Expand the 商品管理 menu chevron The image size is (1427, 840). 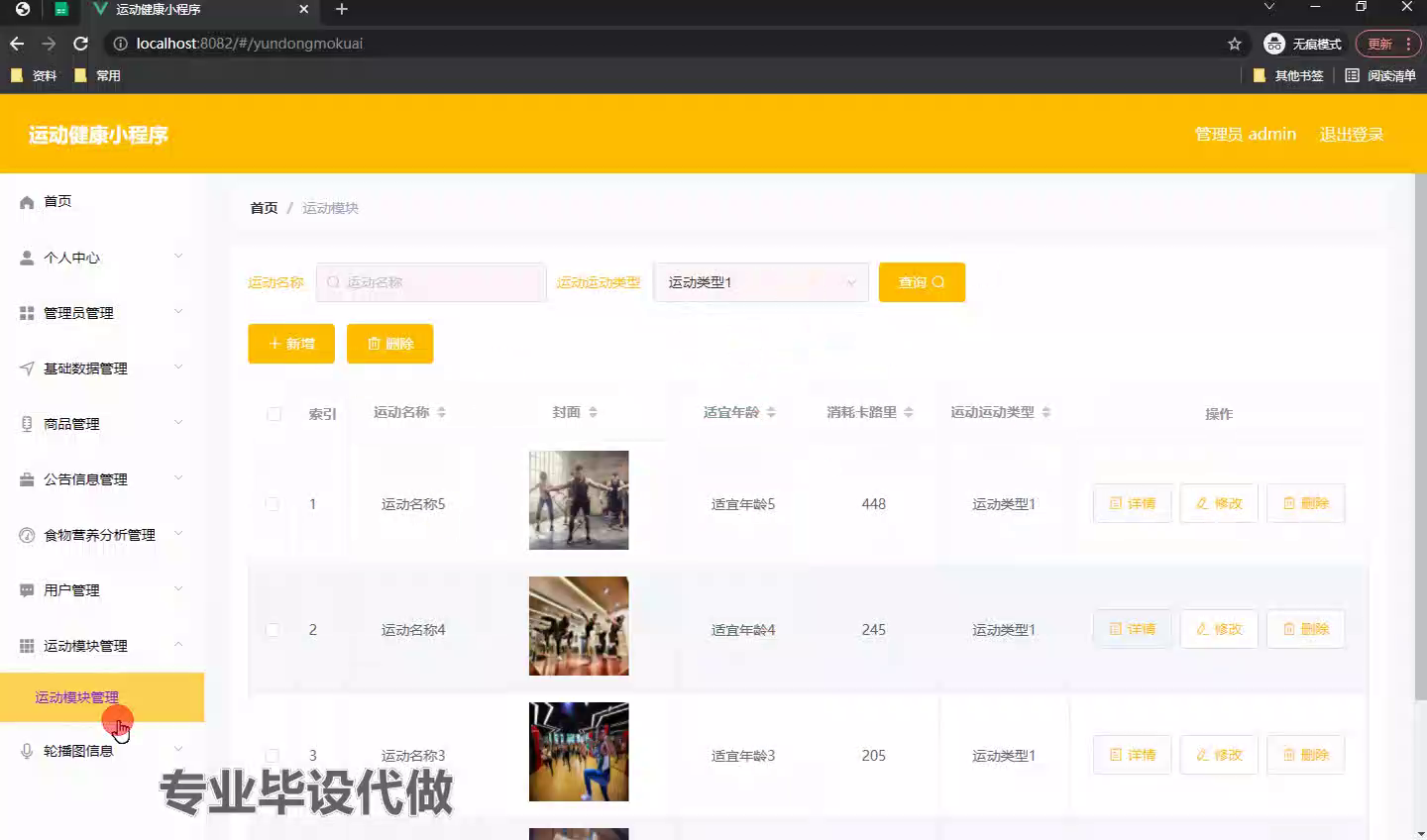178,423
